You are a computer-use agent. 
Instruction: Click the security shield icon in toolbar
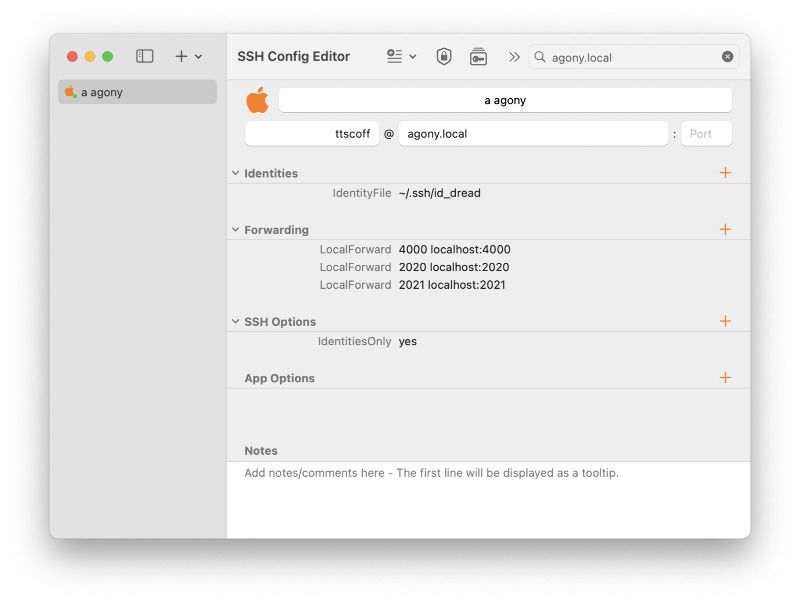pyautogui.click(x=441, y=57)
